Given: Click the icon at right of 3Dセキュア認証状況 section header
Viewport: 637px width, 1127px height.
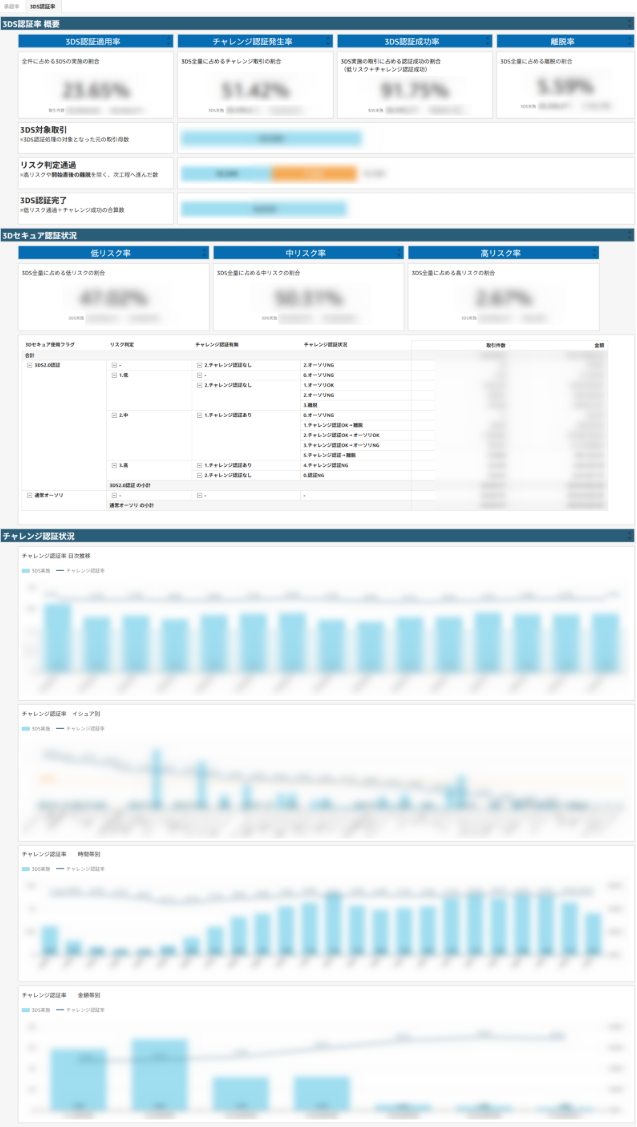Looking at the screenshot, I should pyautogui.click(x=630, y=235).
